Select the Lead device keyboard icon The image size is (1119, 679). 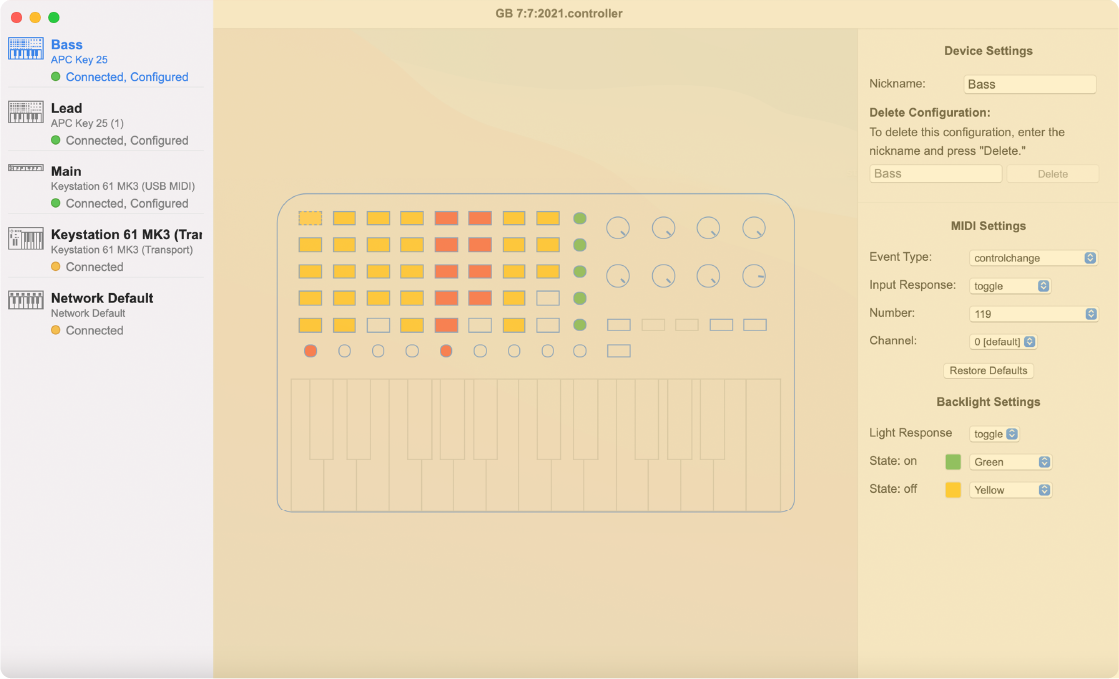(x=26, y=111)
